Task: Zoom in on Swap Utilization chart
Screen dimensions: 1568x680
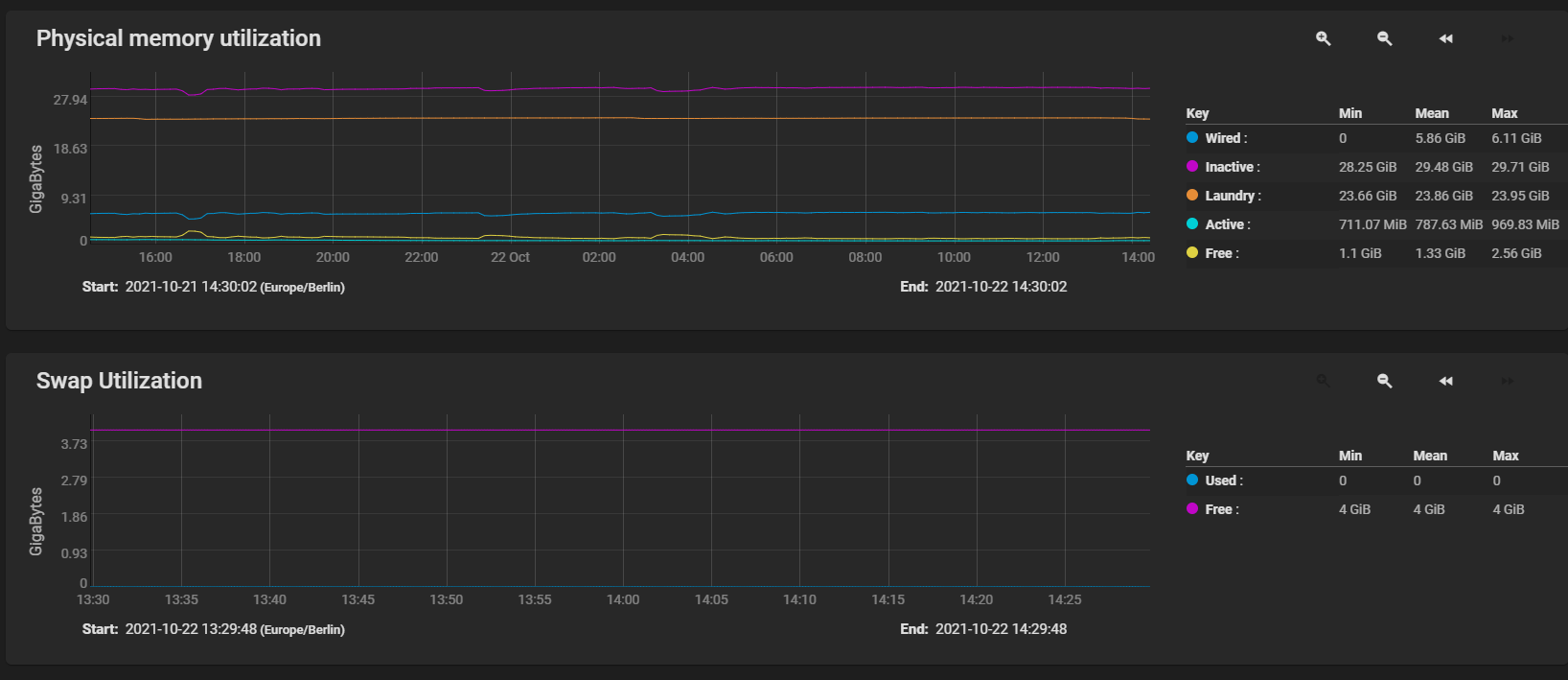Action: point(1324,381)
